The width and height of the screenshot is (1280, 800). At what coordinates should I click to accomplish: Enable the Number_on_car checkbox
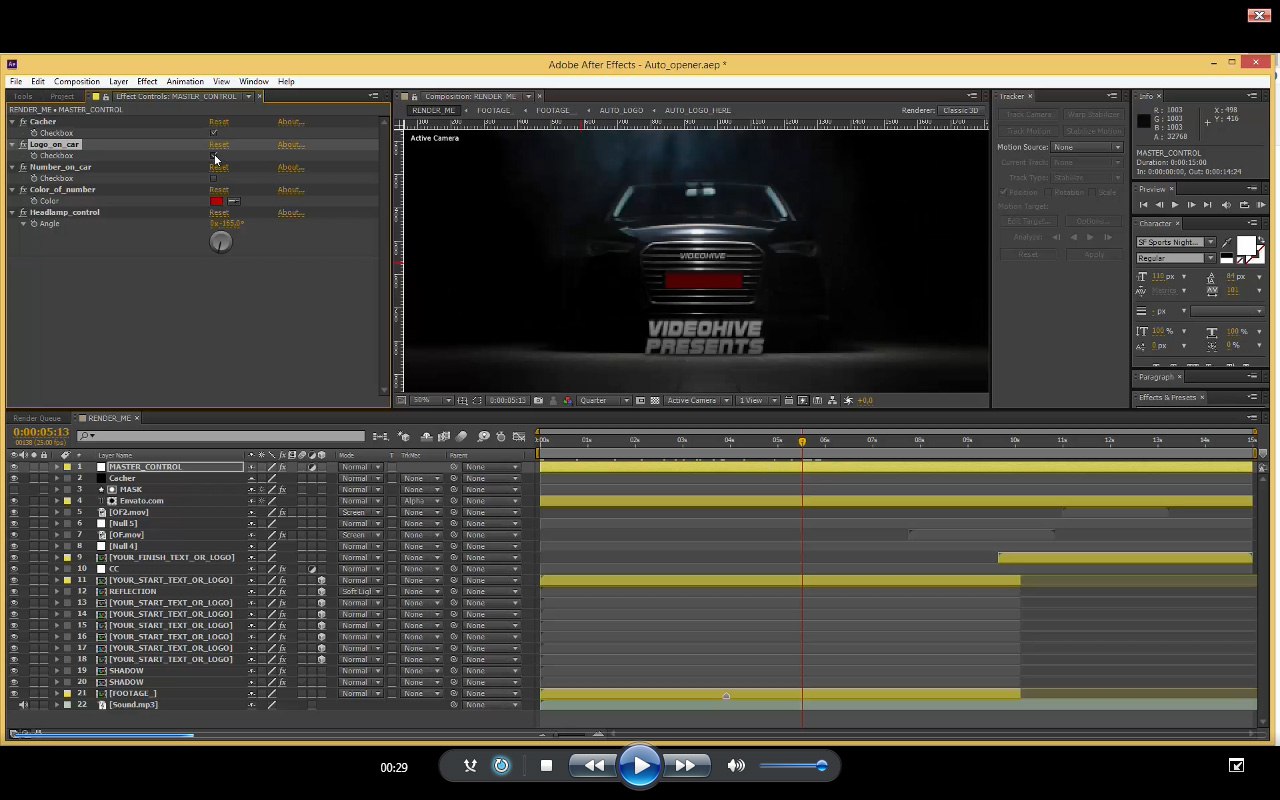(x=214, y=179)
